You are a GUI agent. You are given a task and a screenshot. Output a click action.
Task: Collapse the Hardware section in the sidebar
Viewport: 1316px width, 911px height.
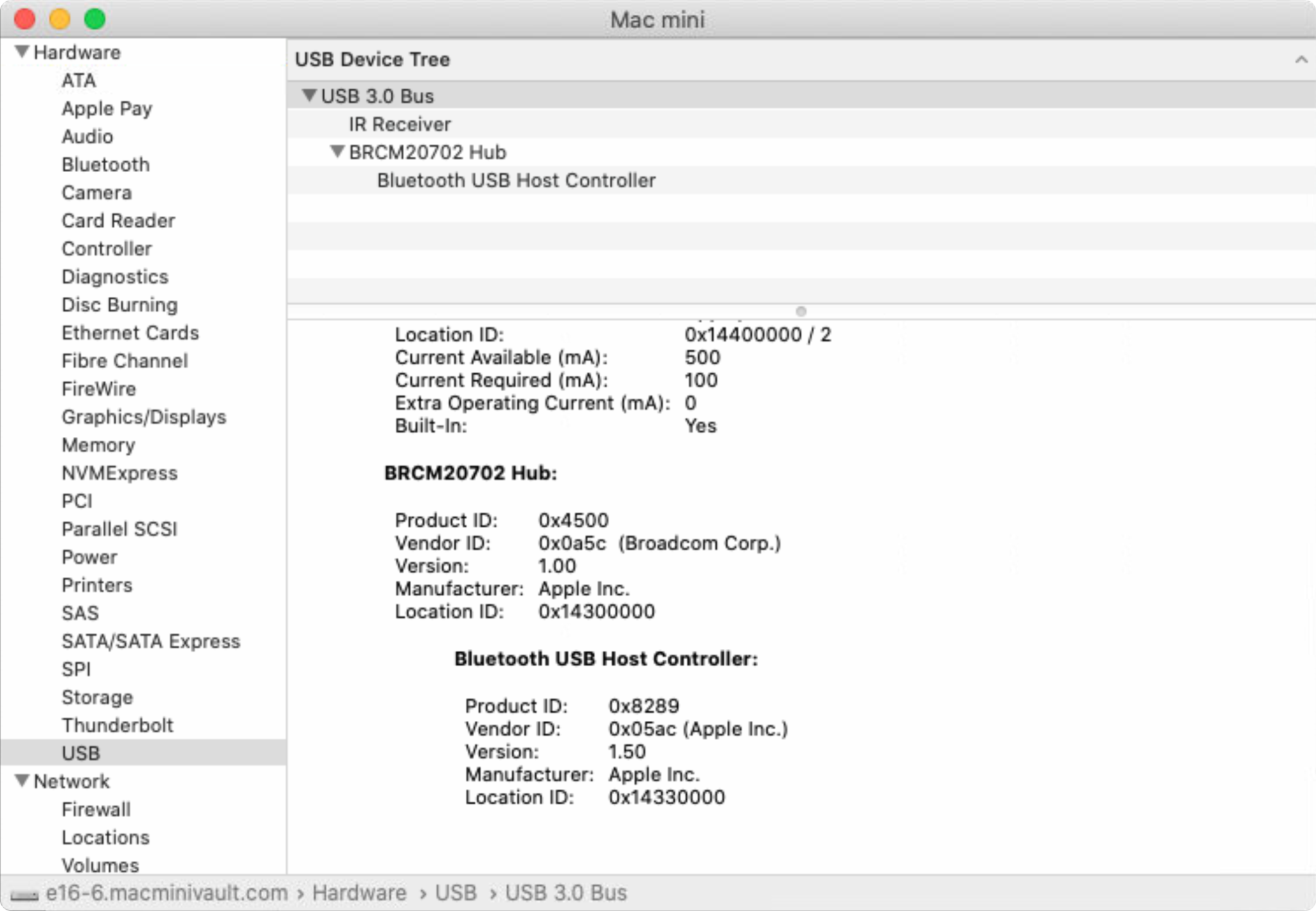coord(22,52)
